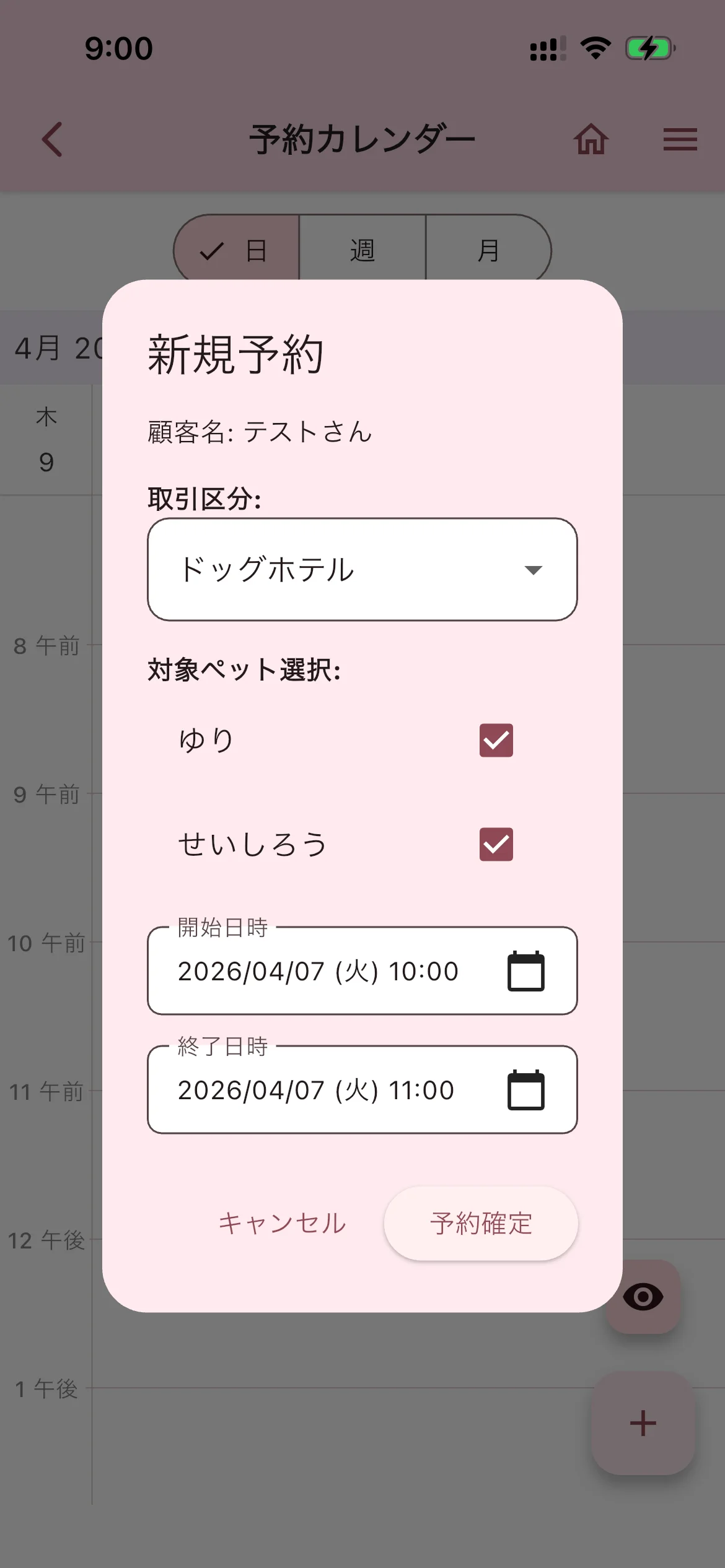Expand the 取引区分 dropdown arrow
725x1568 pixels.
[533, 570]
